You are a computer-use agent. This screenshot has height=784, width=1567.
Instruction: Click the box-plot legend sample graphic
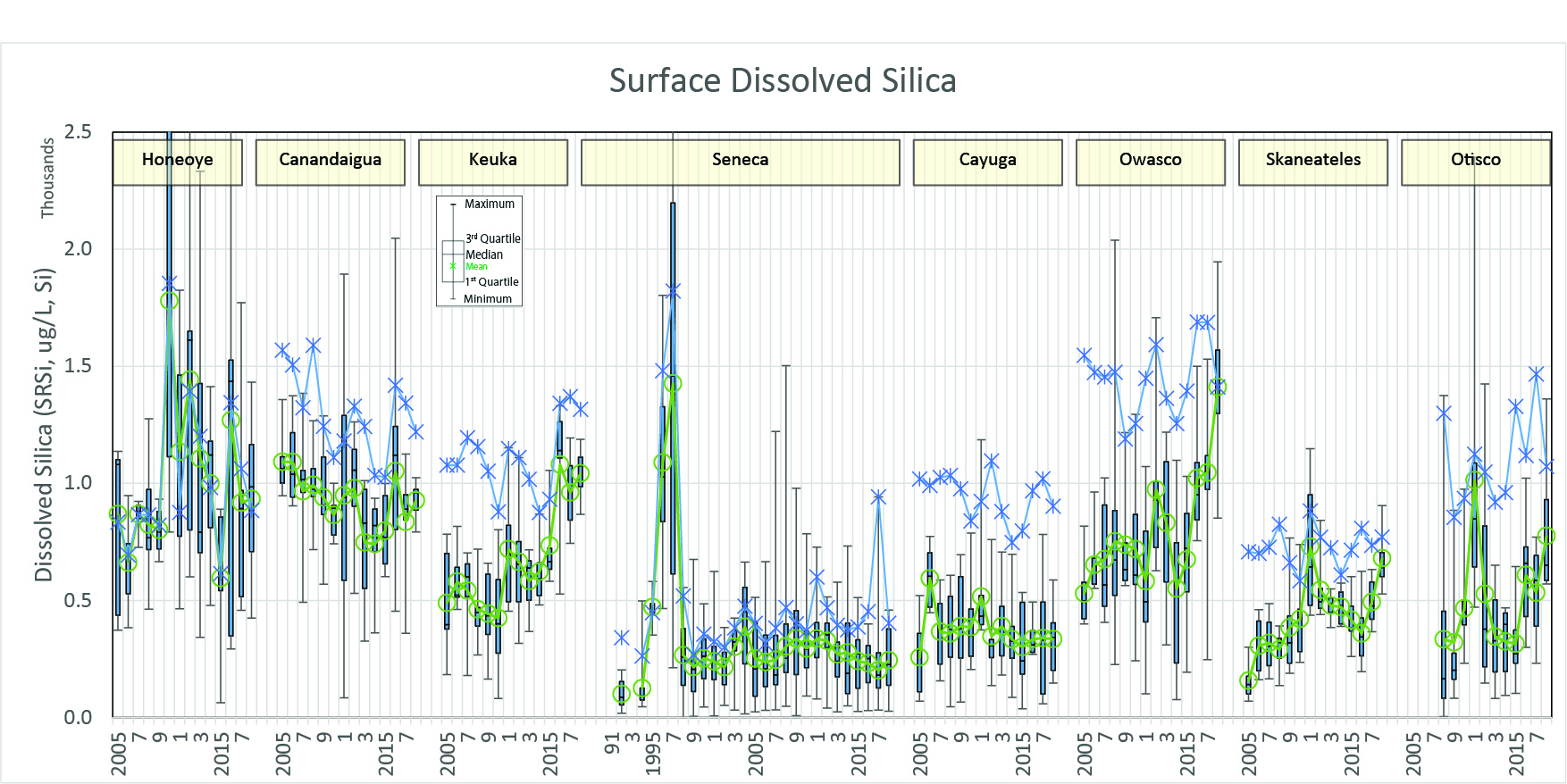tap(453, 252)
